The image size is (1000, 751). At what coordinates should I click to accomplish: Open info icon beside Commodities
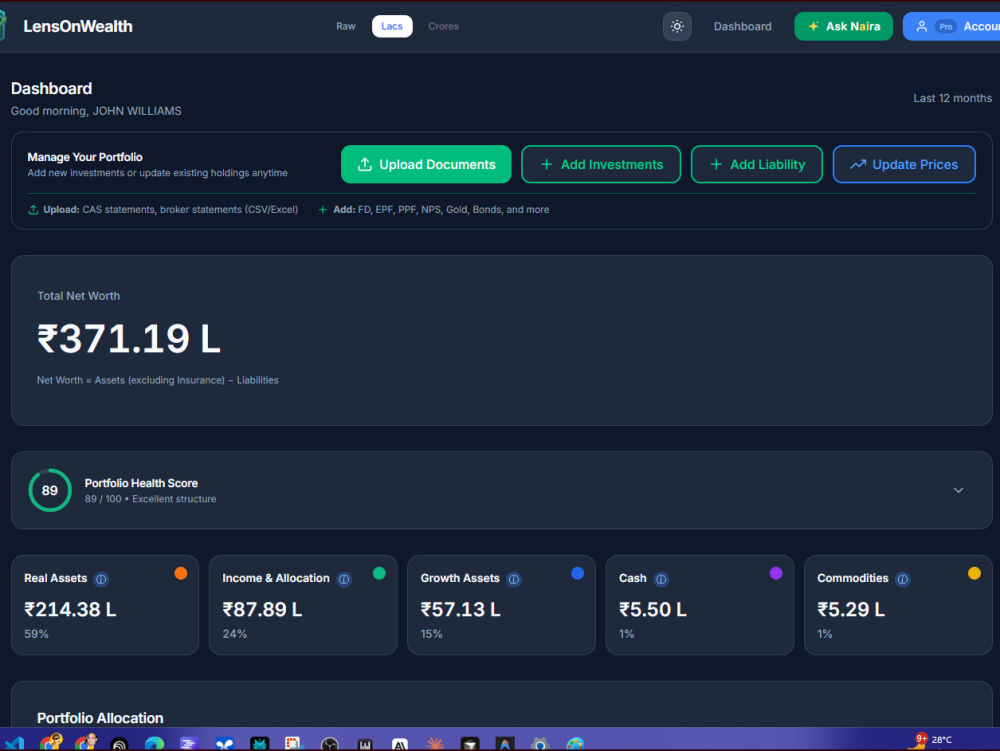click(902, 579)
